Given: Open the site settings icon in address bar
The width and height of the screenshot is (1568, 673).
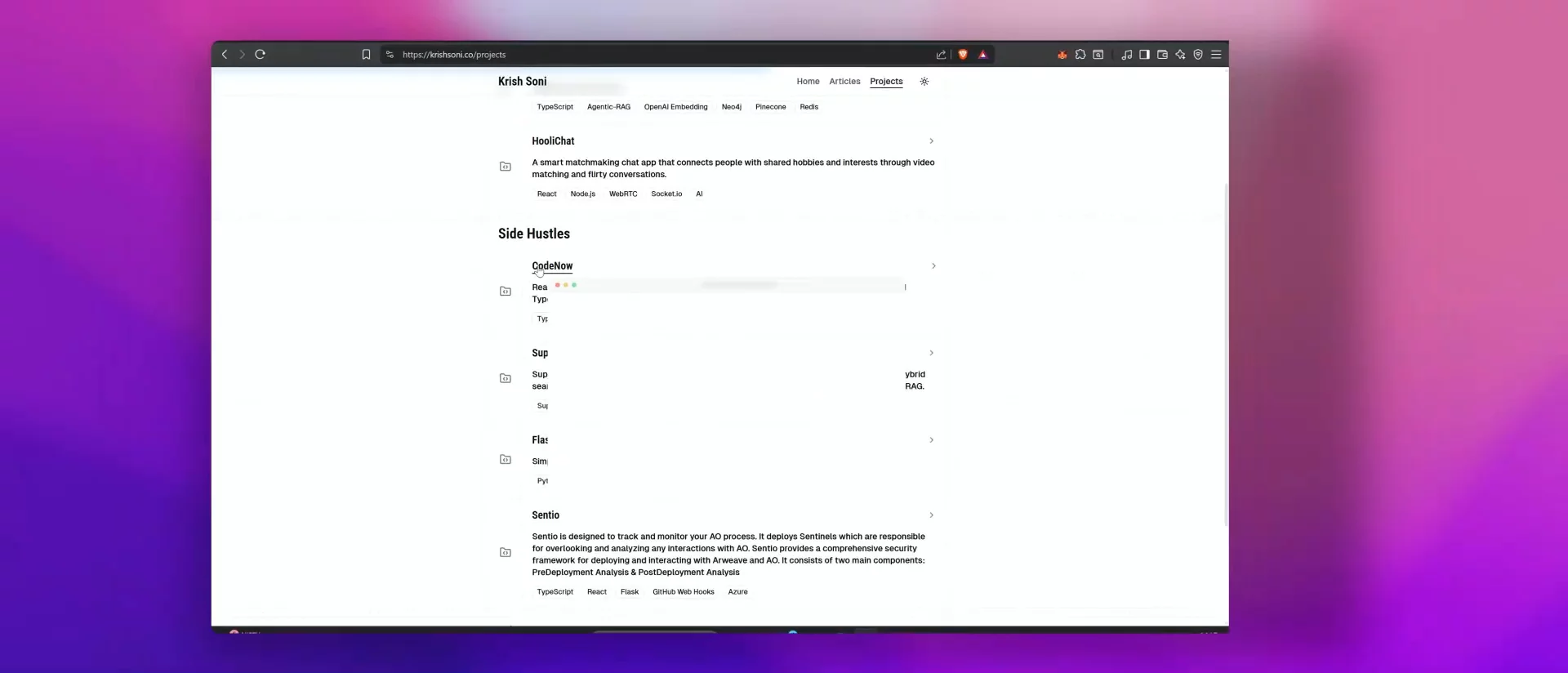Looking at the screenshot, I should pyautogui.click(x=390, y=55).
